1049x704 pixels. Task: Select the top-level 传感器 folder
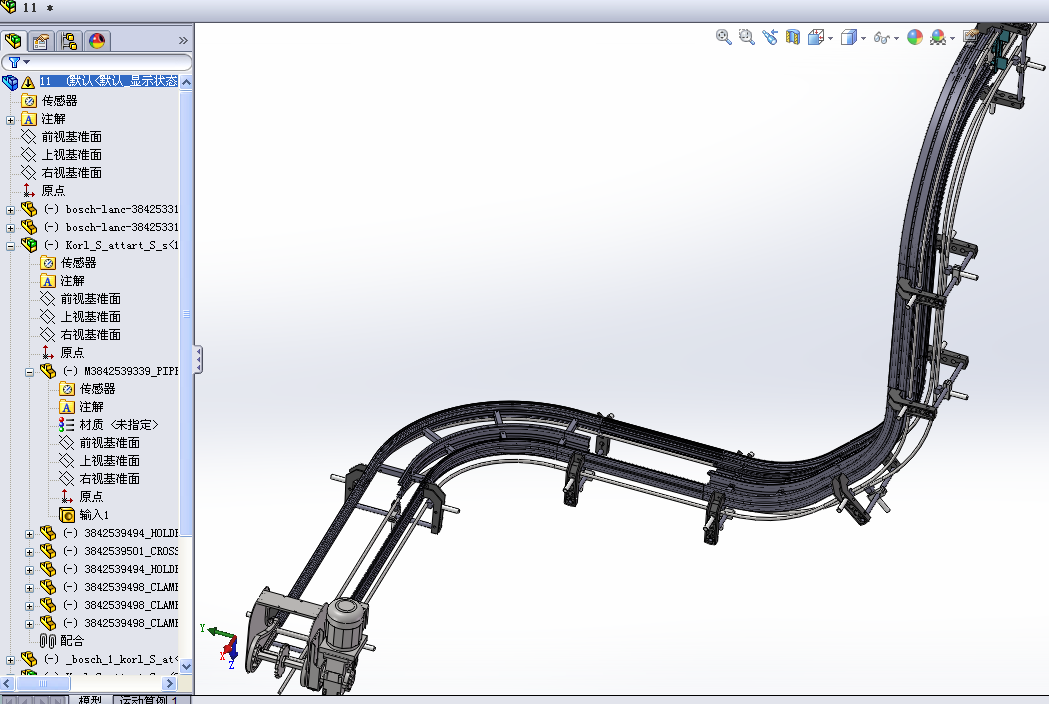click(x=59, y=100)
